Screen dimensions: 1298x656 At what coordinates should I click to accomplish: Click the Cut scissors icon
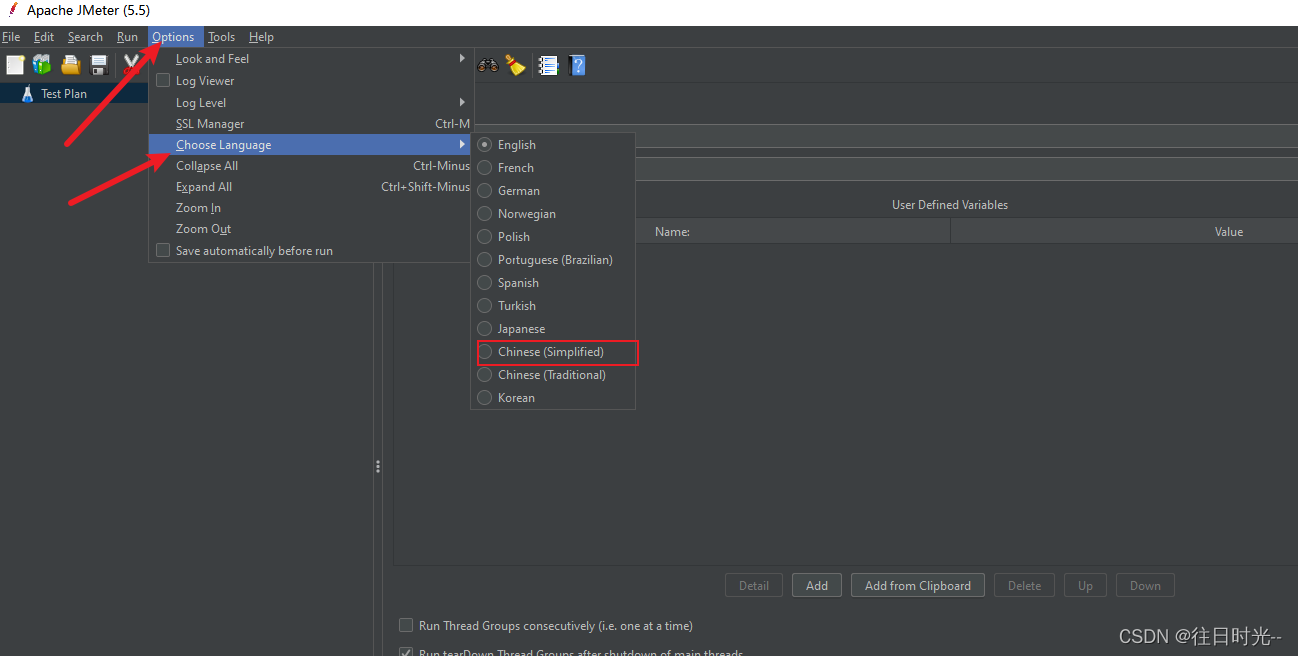tap(132, 65)
